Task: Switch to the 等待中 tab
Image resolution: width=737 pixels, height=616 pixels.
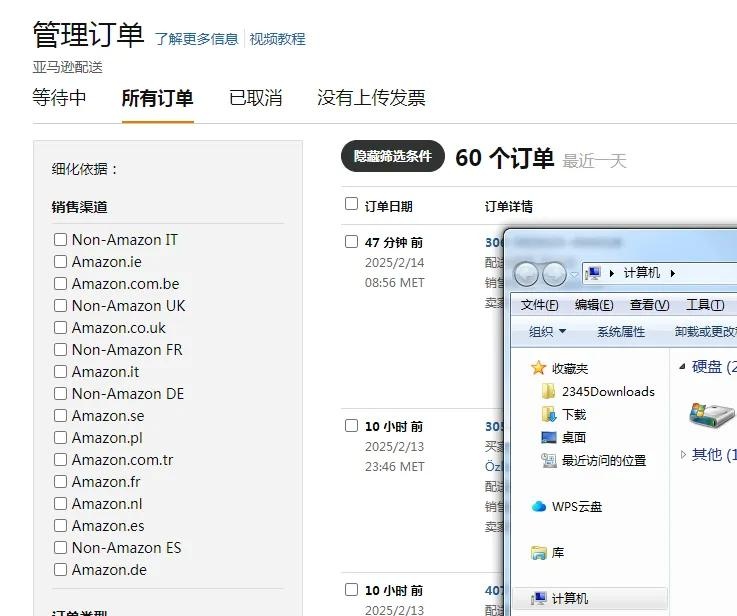Action: 59,98
